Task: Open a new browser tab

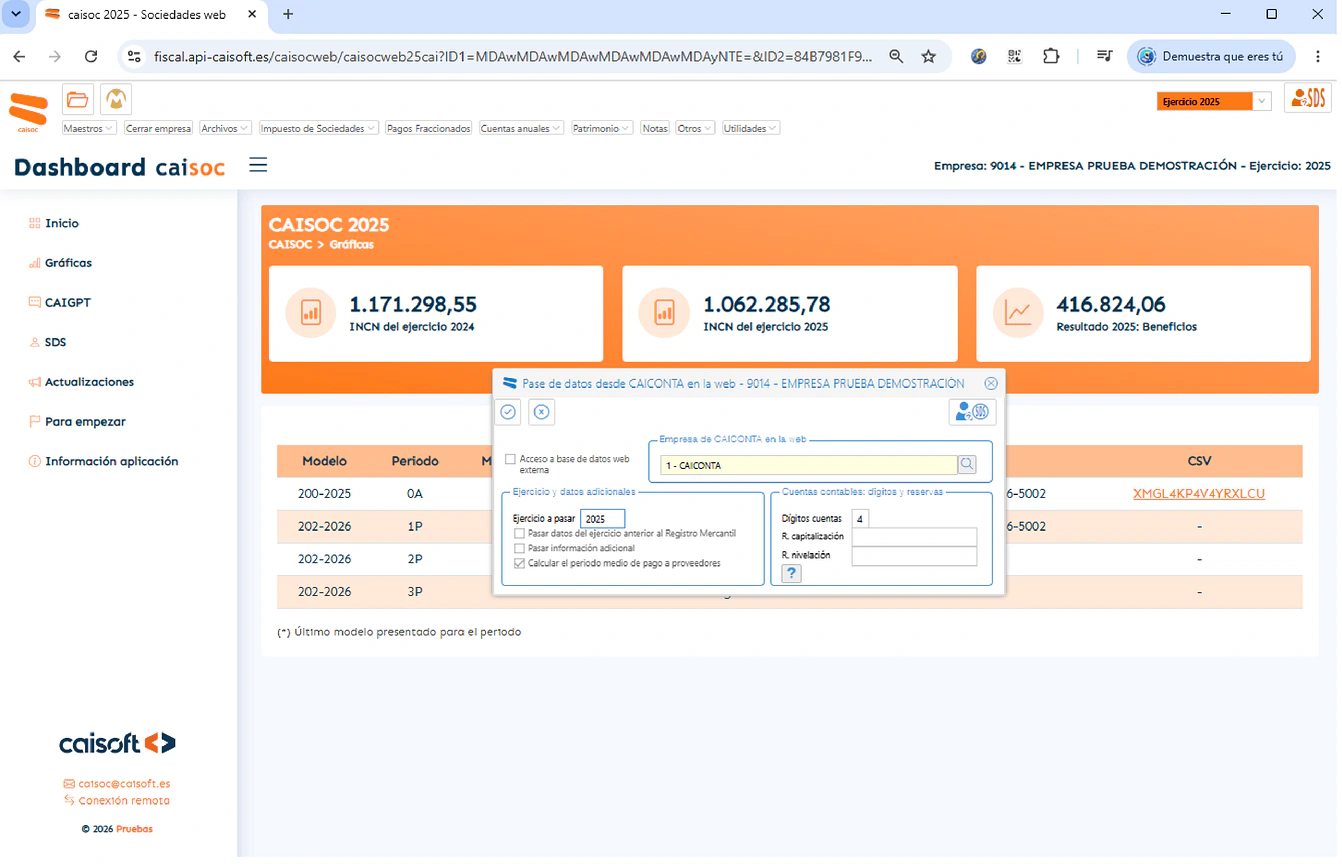Action: coord(288,14)
